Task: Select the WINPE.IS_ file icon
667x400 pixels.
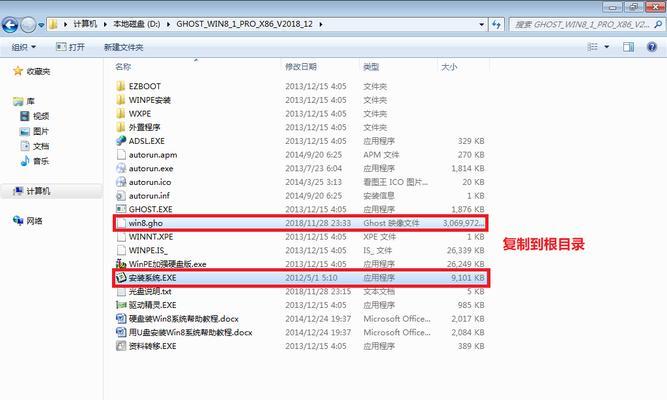Action: pos(121,250)
